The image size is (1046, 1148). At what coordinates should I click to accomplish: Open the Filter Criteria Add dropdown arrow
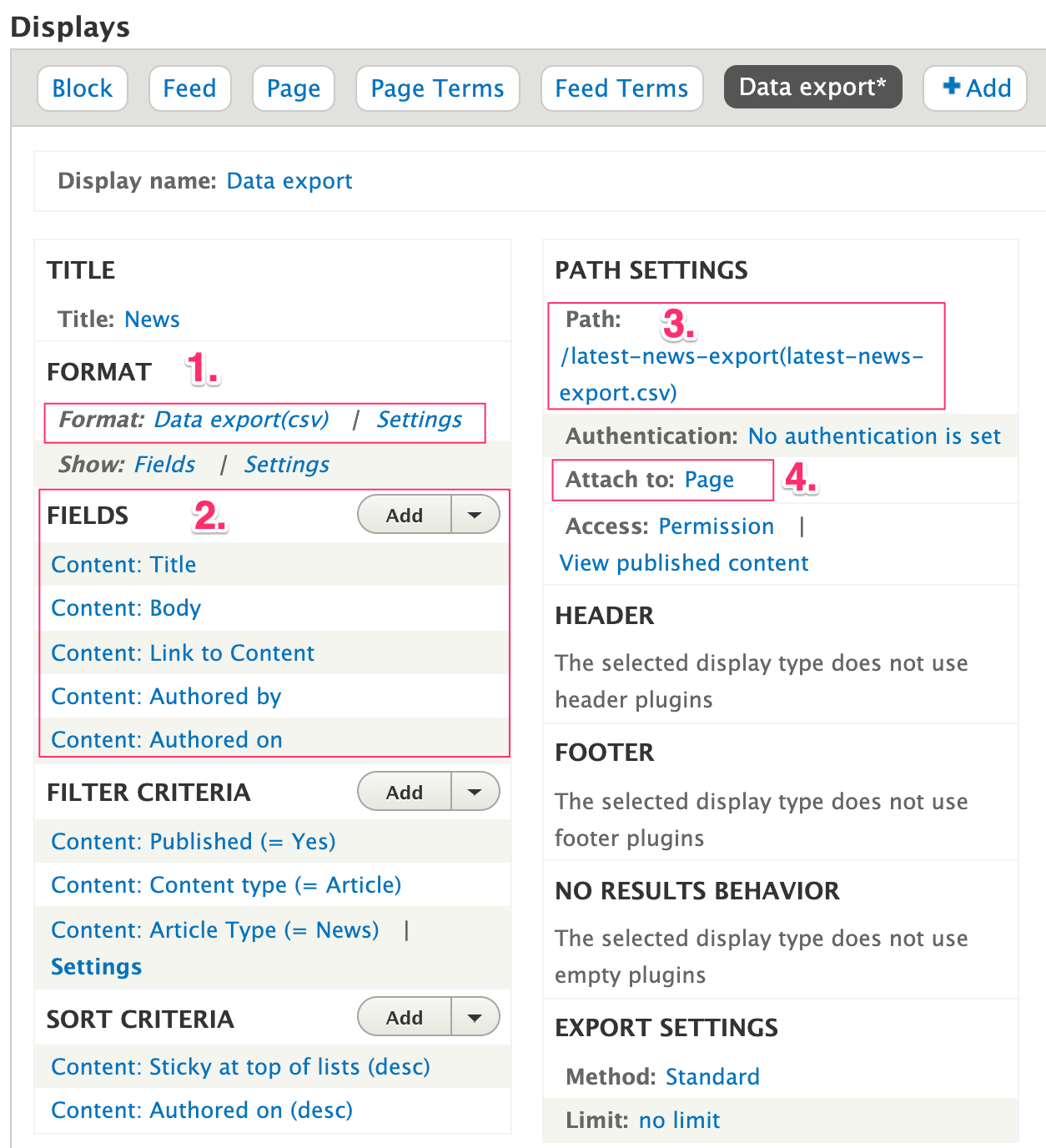point(475,792)
